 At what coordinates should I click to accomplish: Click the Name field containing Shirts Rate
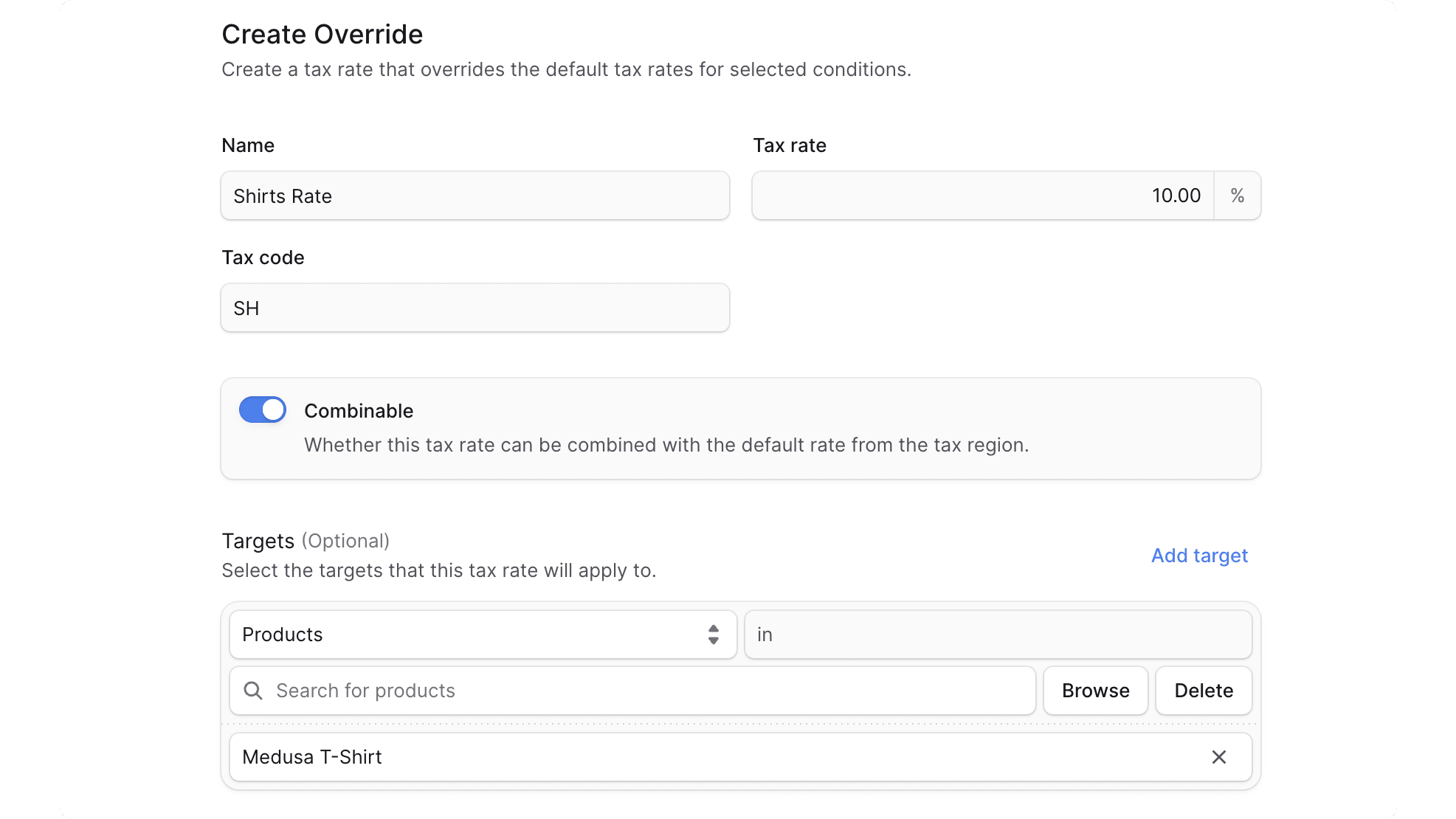coord(475,196)
